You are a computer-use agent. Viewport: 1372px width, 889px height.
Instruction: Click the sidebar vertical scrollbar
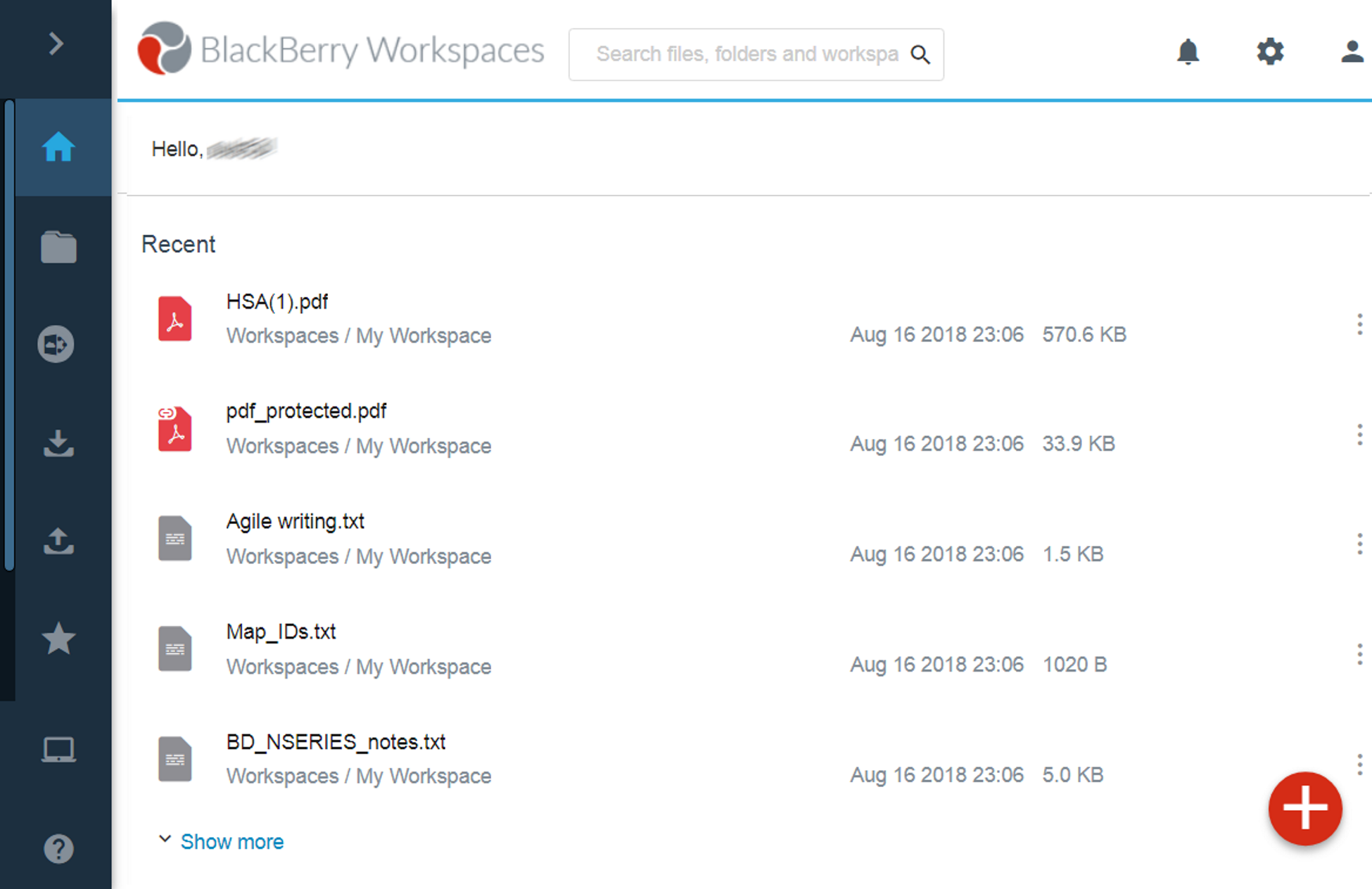(x=9, y=334)
